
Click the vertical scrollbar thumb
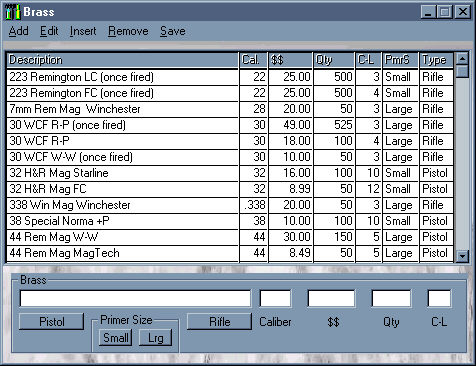[462, 72]
